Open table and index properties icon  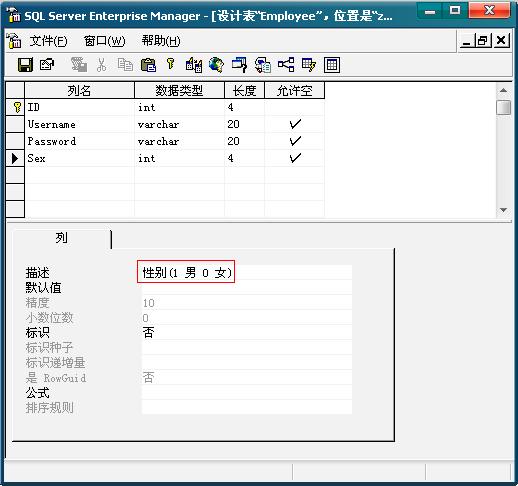point(47,65)
